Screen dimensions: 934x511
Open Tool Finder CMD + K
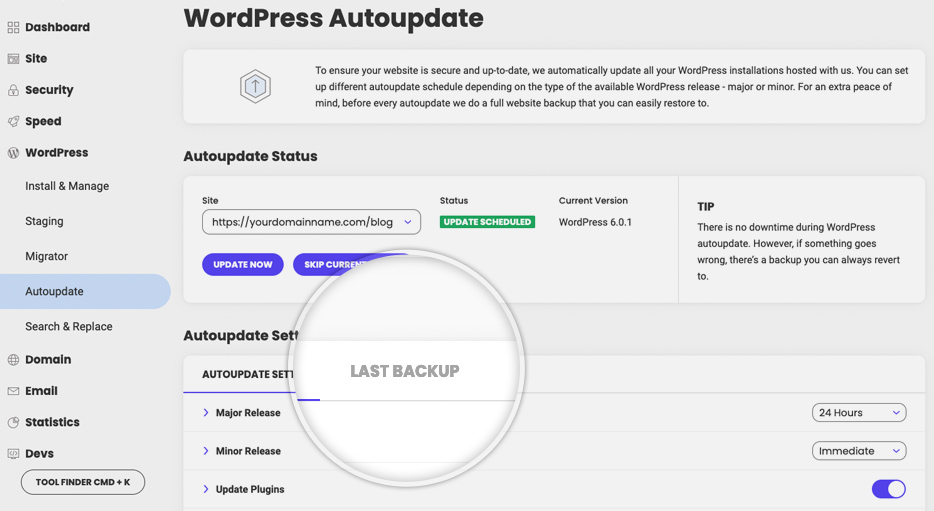click(83, 482)
